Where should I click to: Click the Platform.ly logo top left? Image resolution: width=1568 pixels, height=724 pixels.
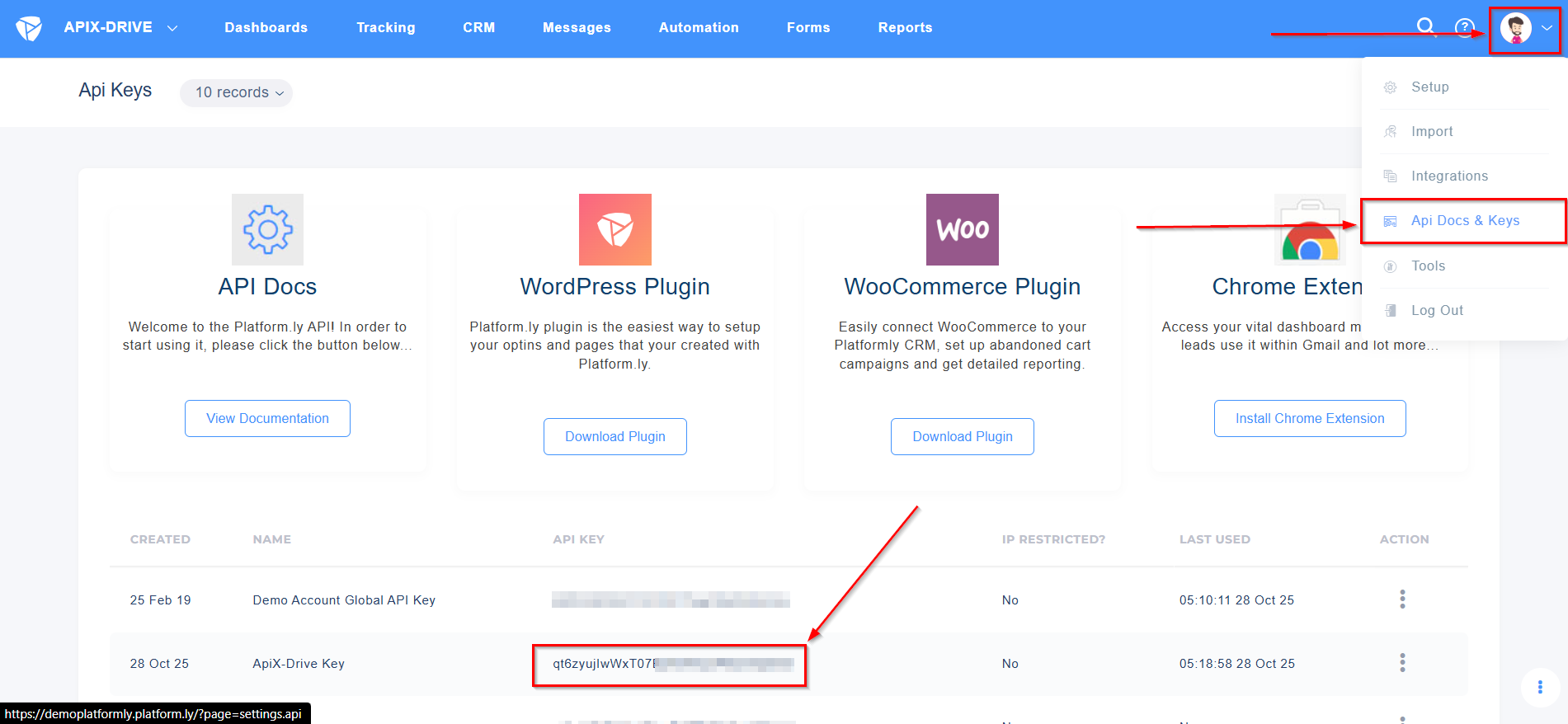click(x=27, y=26)
